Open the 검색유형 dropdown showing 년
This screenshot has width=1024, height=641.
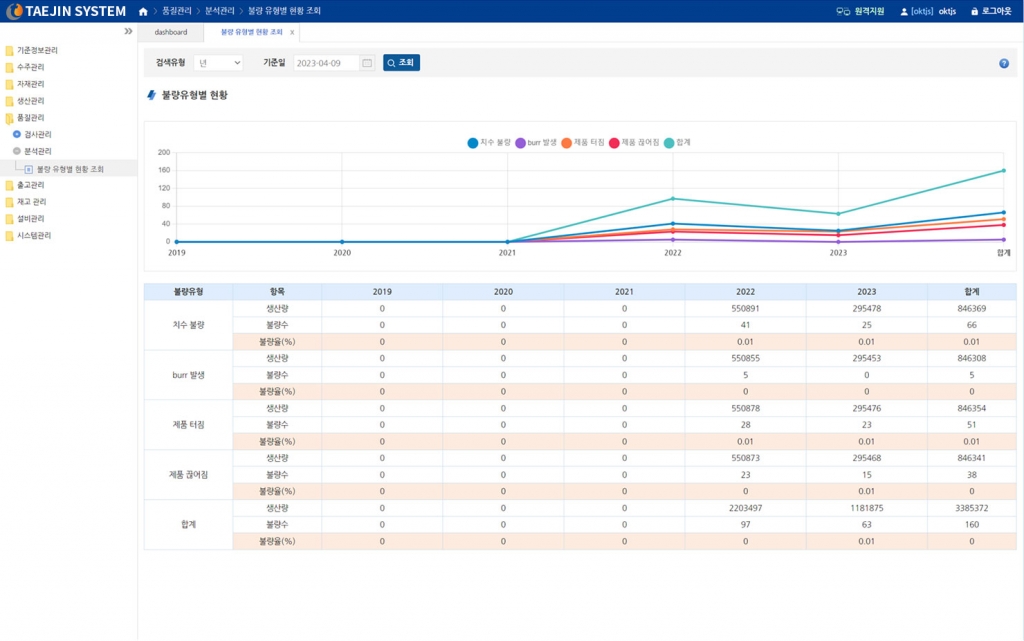[218, 63]
